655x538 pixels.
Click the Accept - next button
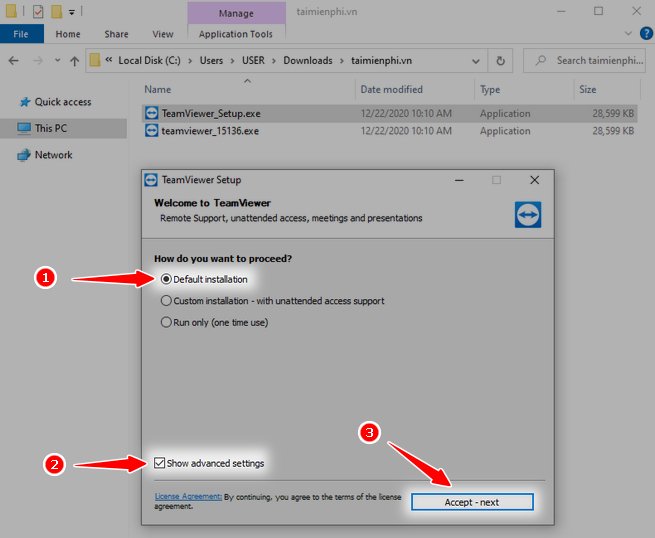pos(472,502)
